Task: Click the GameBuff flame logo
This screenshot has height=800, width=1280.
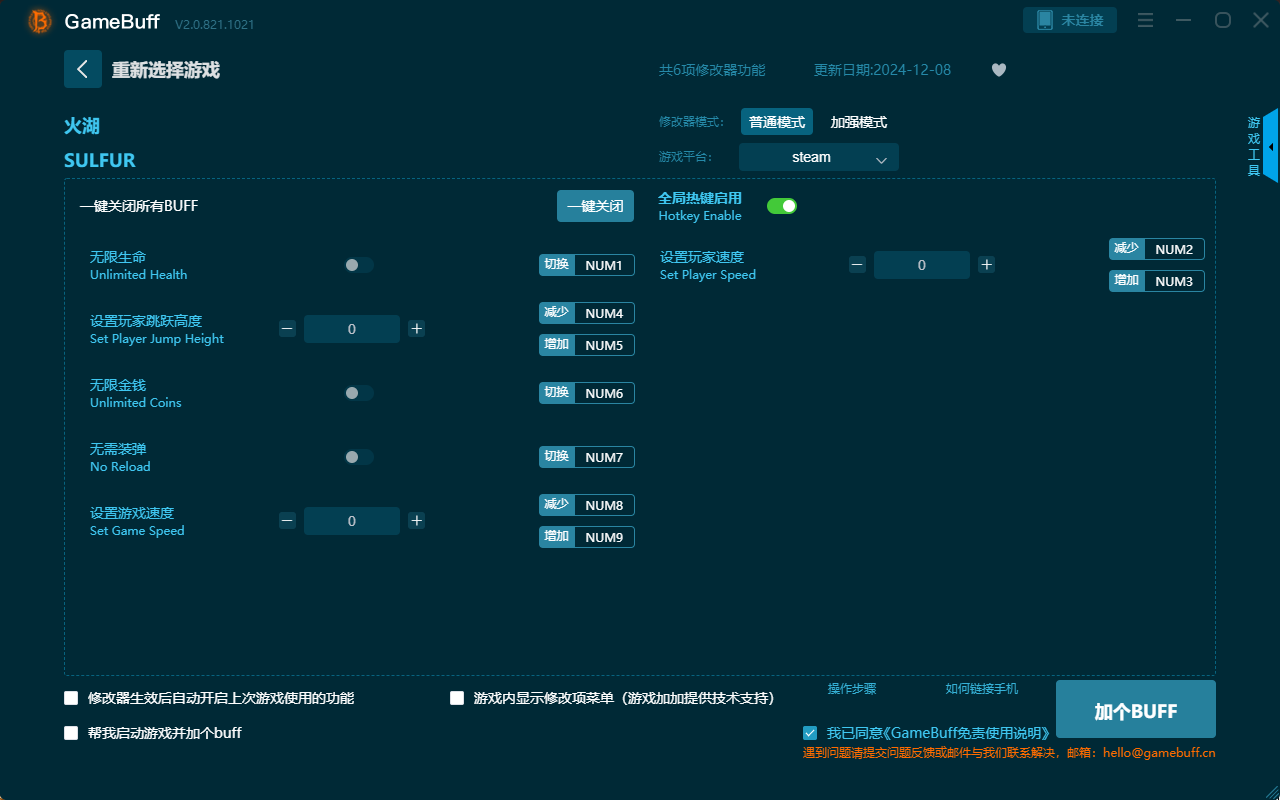Action: pos(38,20)
